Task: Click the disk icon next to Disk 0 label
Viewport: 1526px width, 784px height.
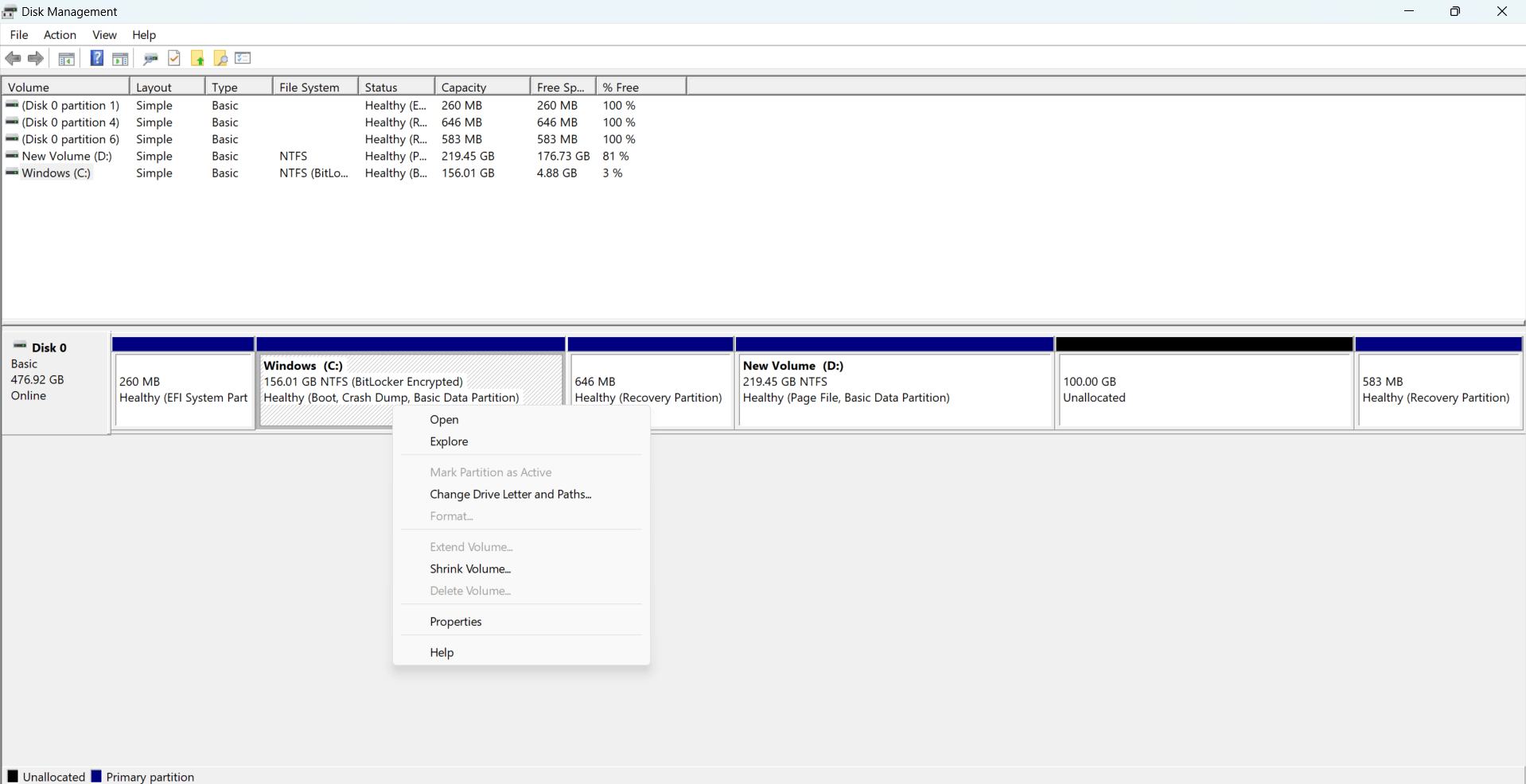Action: tap(21, 346)
